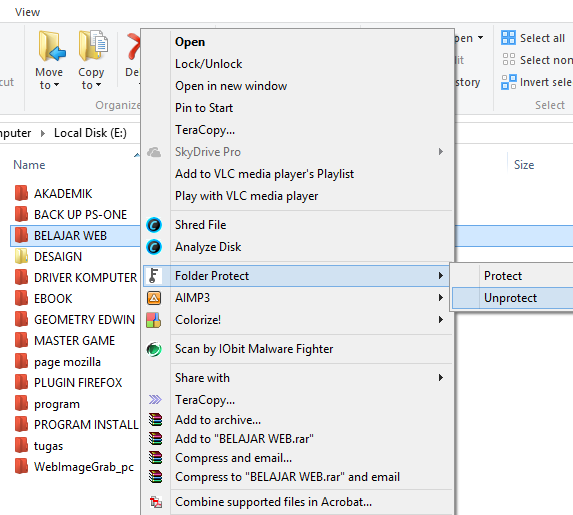
Task: Expand the Folder Protect submenu arrow
Action: pyautogui.click(x=441, y=276)
